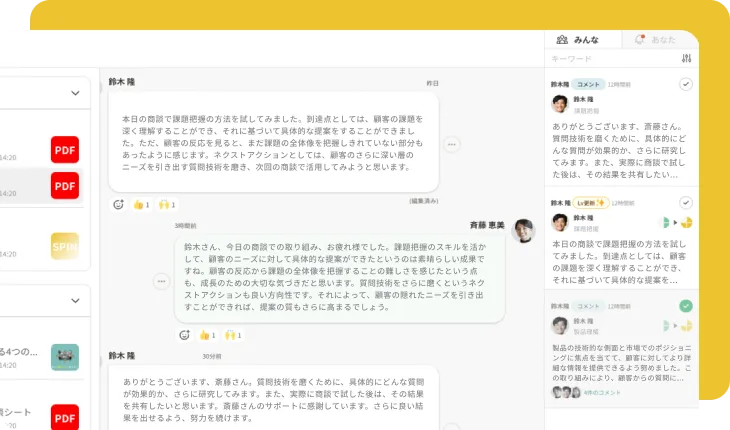
Task: Click the filter sliders icon beside keyword field
Action: (x=686, y=59)
